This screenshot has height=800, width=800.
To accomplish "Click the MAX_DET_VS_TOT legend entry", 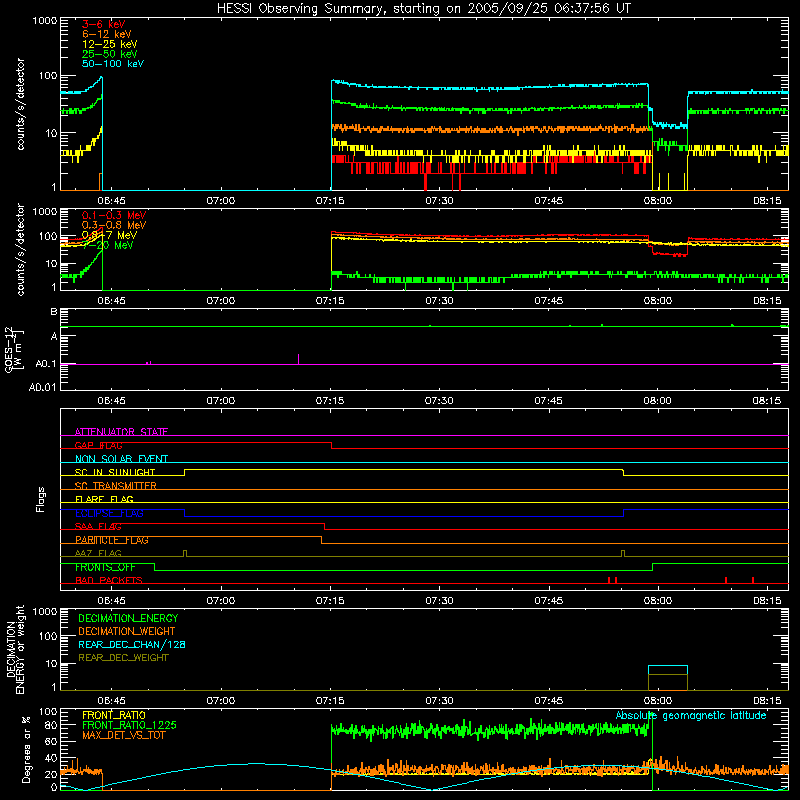I will (x=123, y=735).
